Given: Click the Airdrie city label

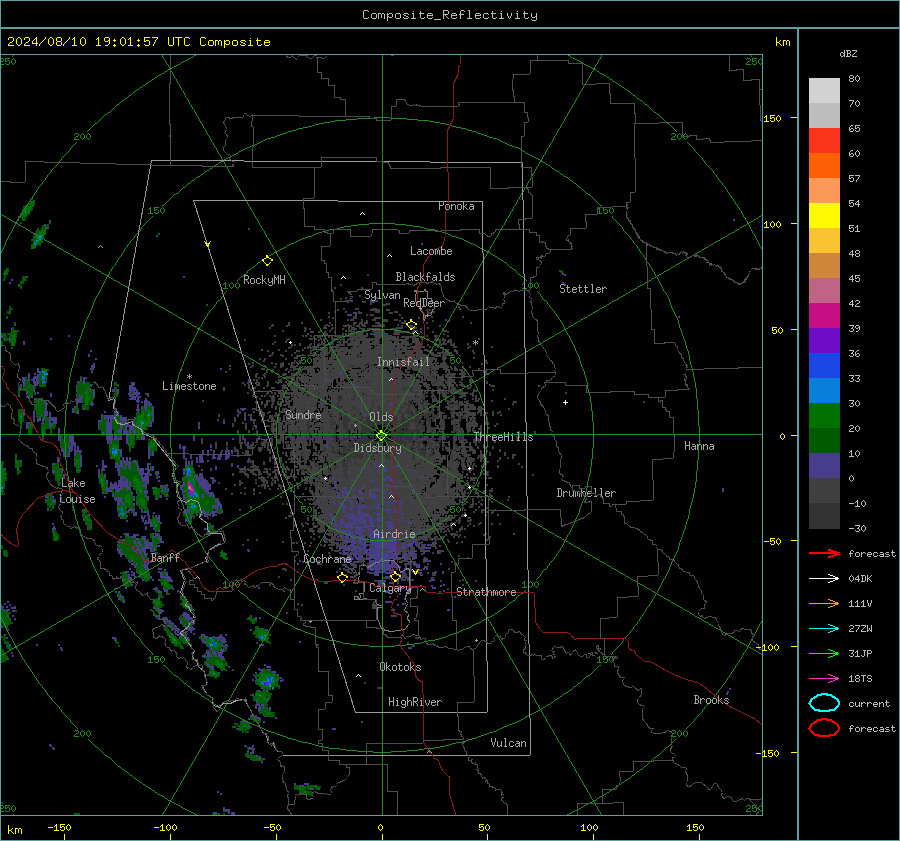Looking at the screenshot, I should (x=394, y=534).
